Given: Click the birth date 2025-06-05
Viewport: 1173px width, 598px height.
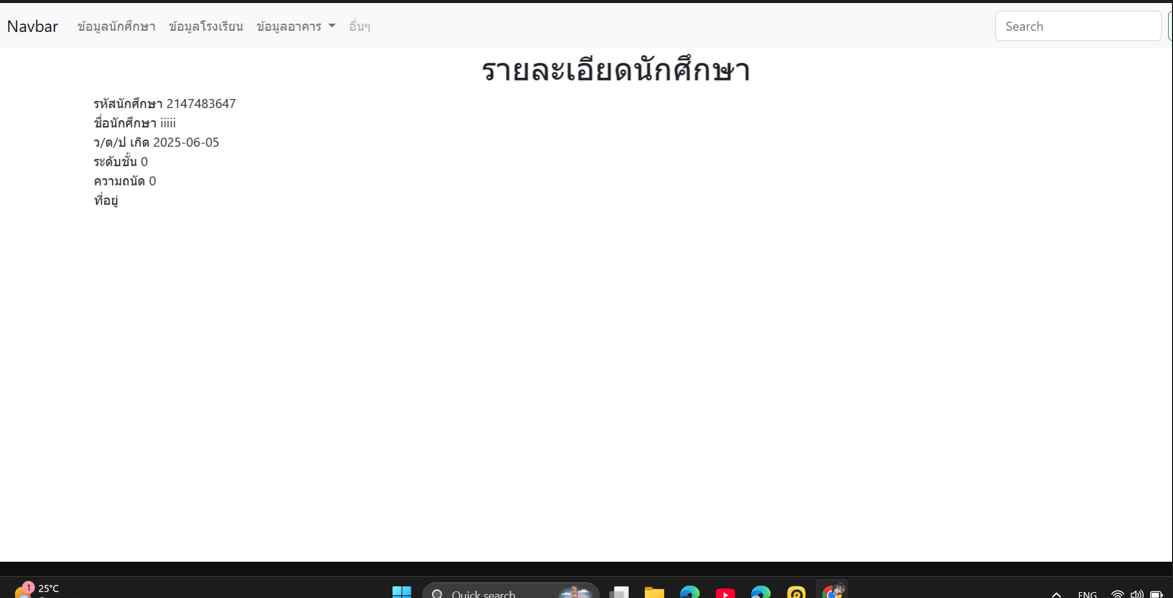Looking at the screenshot, I should [x=186, y=142].
